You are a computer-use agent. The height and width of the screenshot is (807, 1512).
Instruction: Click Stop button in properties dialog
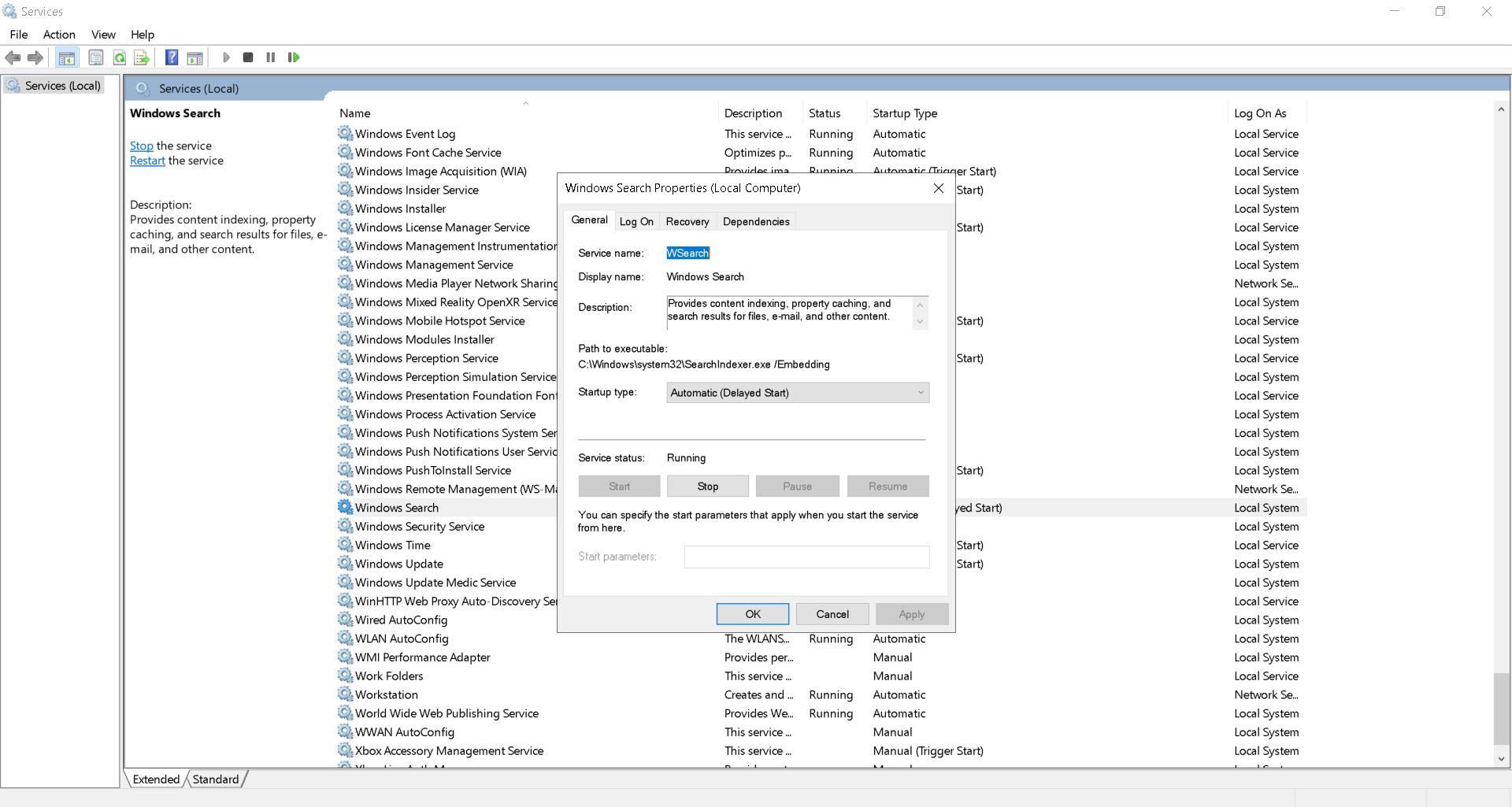click(708, 487)
